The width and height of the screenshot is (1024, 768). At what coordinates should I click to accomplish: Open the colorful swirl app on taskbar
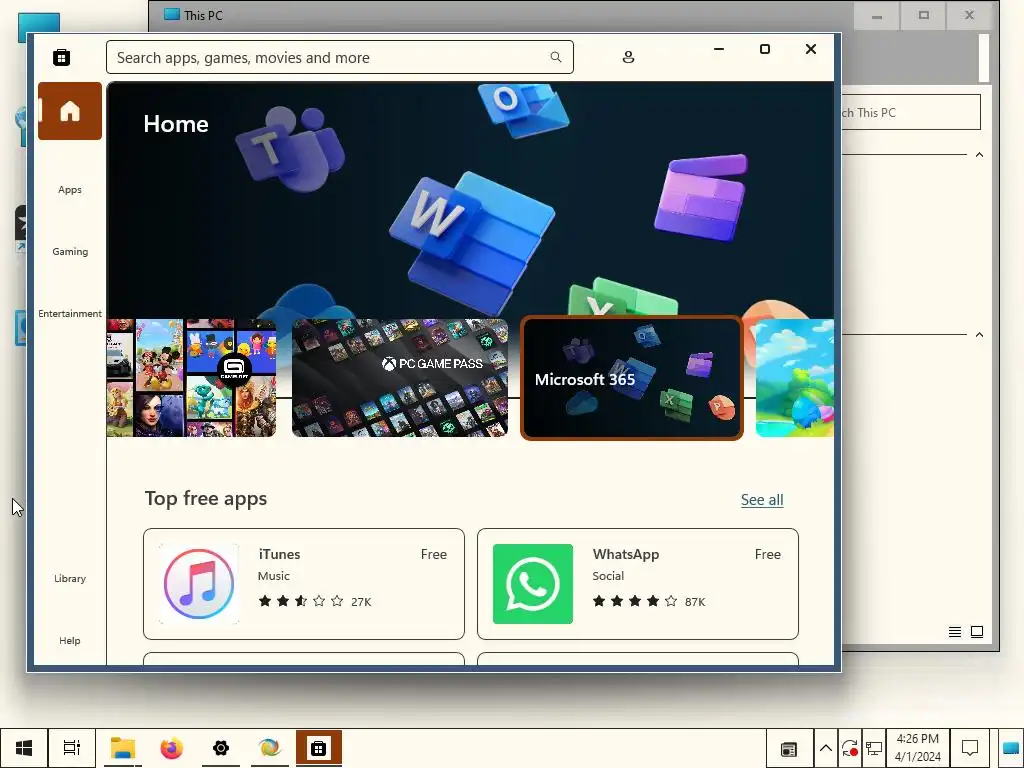pos(270,748)
